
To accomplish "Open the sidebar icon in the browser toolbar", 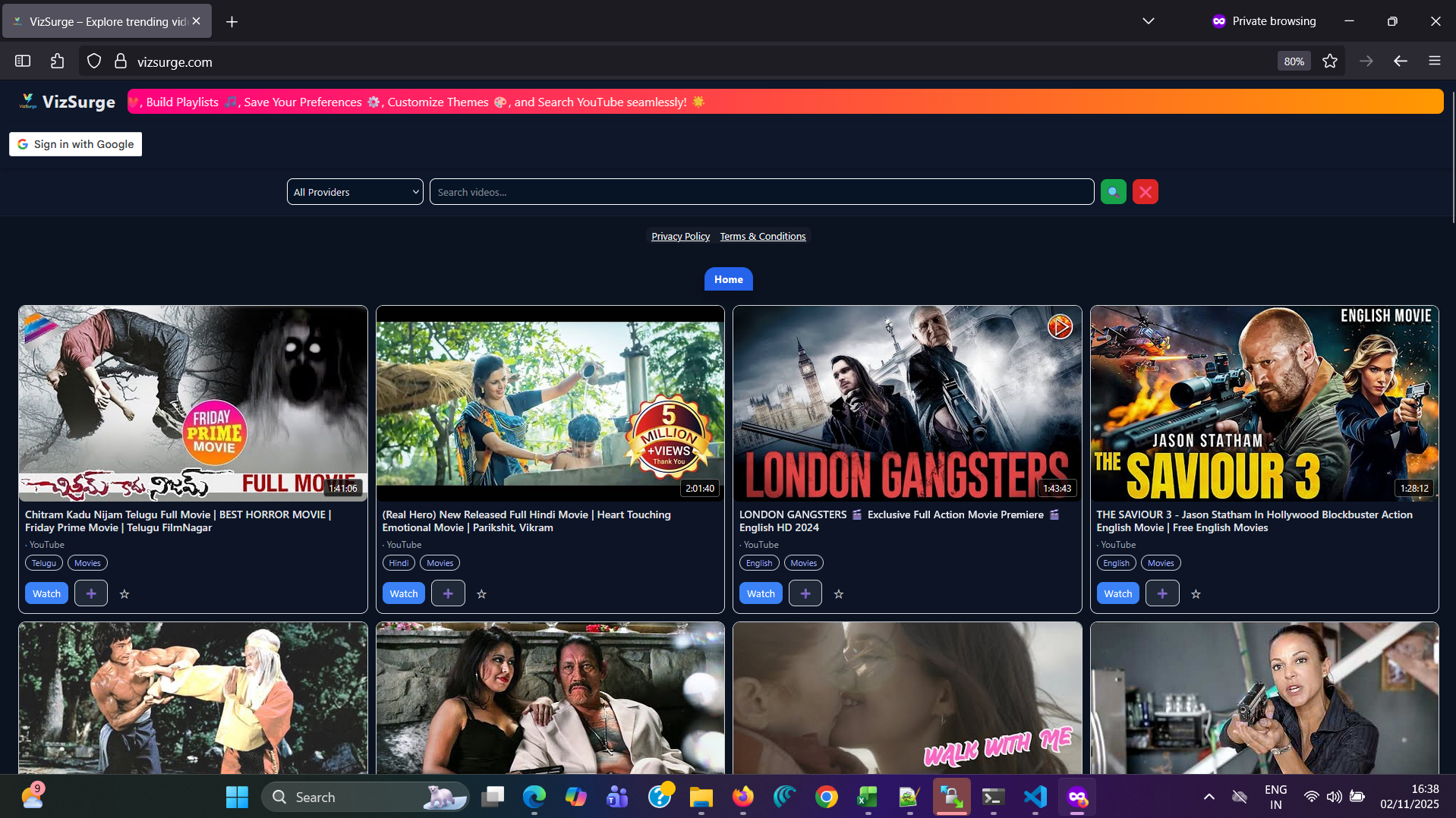I will click(x=22, y=61).
